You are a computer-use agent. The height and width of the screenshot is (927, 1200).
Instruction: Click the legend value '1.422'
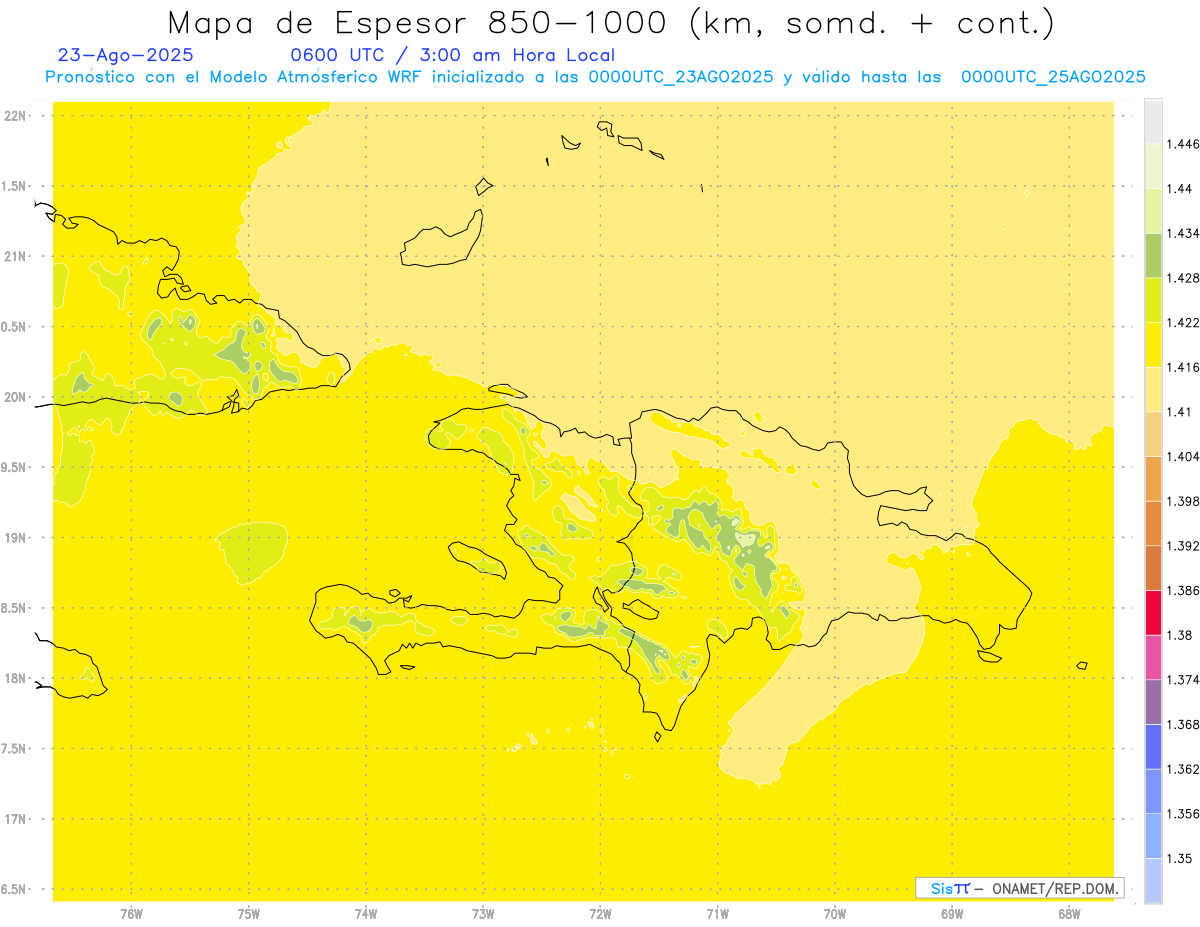1184,322
